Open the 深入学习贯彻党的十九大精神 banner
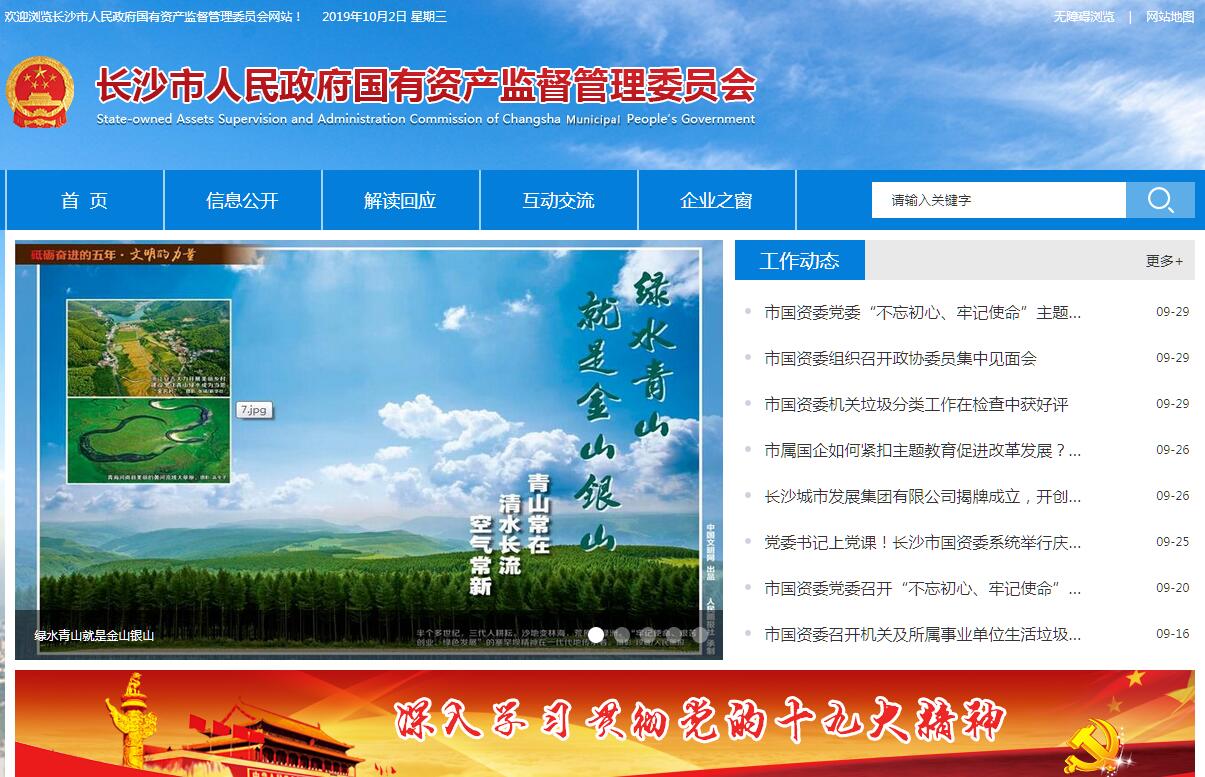Screen dimensions: 1205x777 [604, 723]
